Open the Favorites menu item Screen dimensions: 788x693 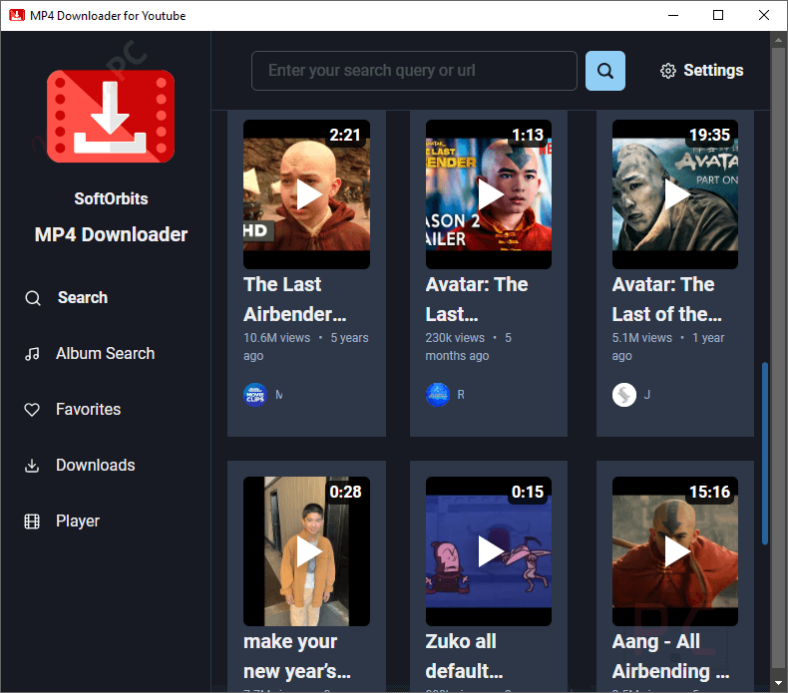88,410
